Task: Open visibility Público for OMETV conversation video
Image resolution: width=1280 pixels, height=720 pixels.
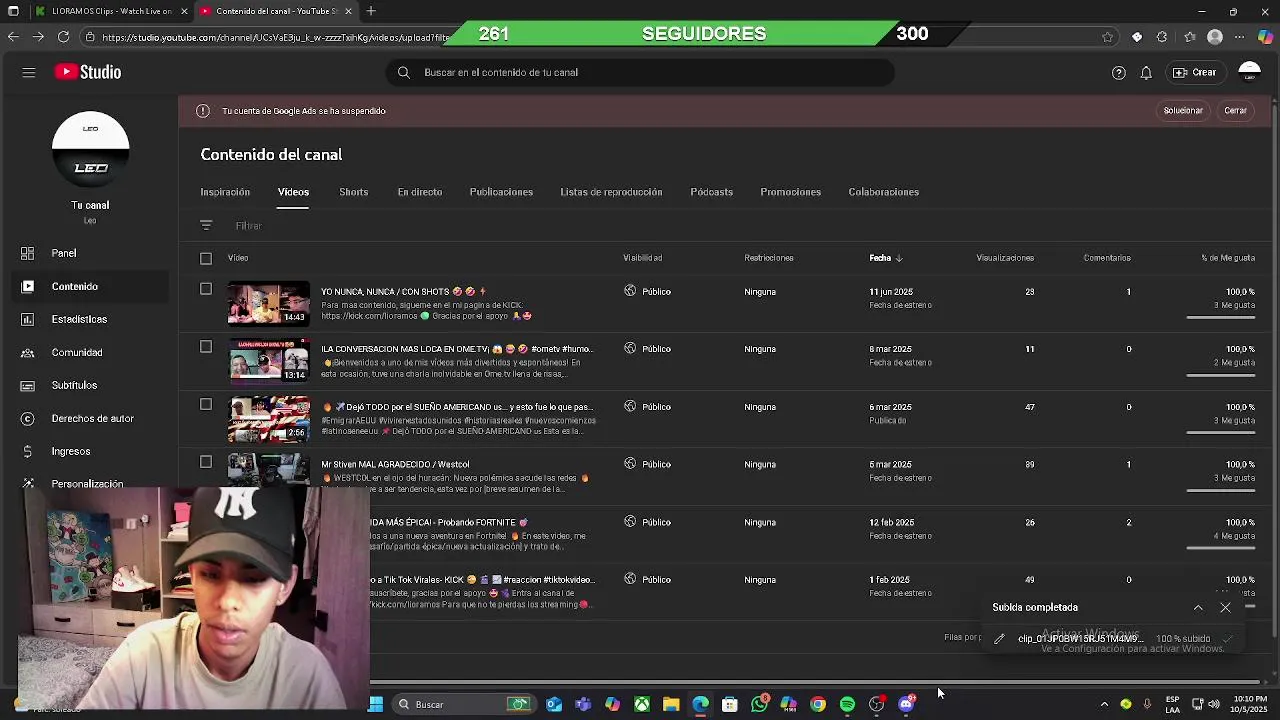Action: 647,349
